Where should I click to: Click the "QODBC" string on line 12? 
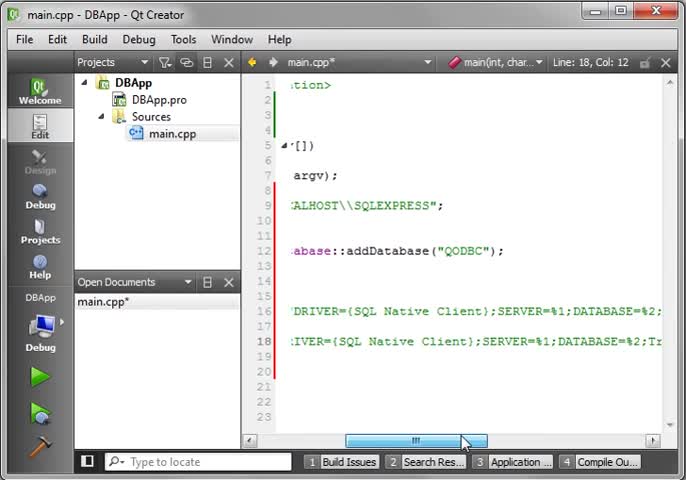tap(463, 251)
